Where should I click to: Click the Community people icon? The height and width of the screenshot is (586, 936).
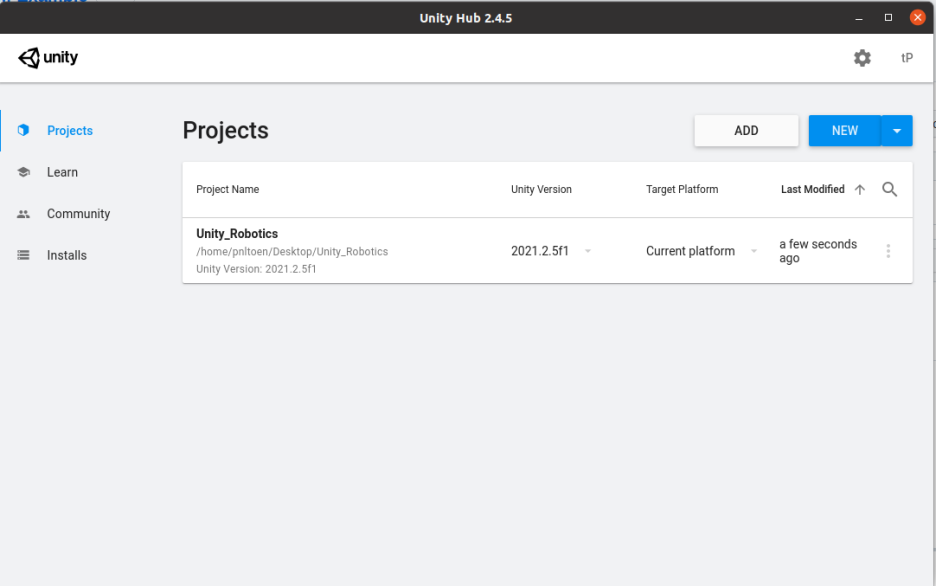pyautogui.click(x=23, y=214)
